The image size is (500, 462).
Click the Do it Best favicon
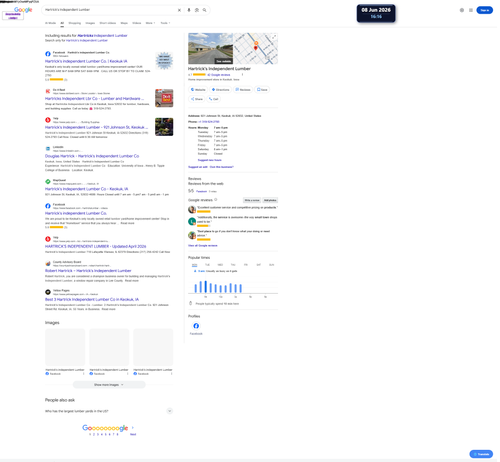click(48, 91)
